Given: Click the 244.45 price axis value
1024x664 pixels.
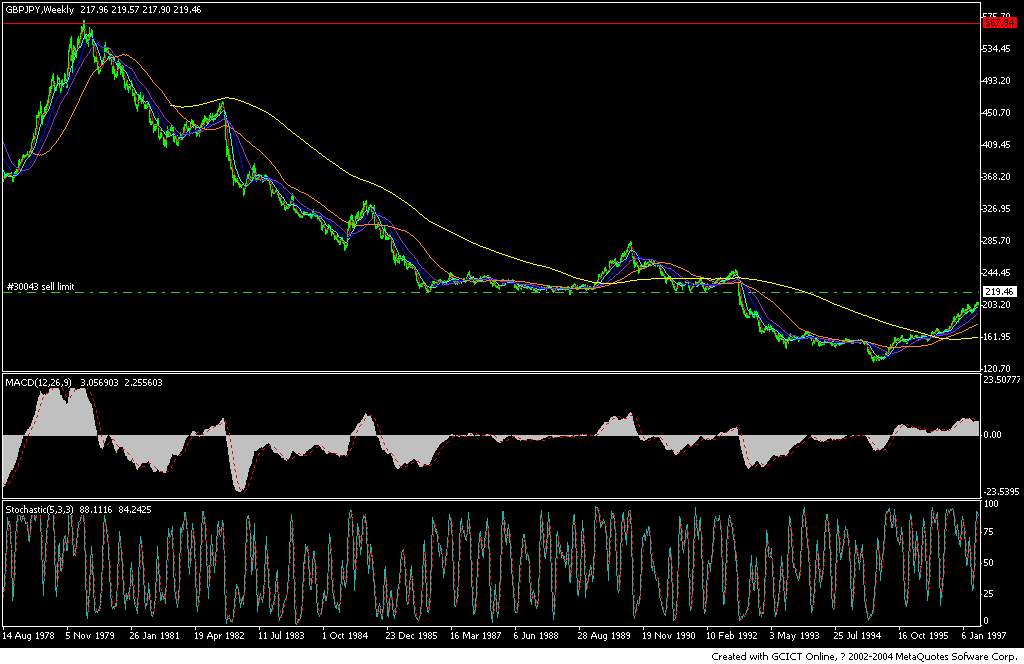Looking at the screenshot, I should (x=999, y=273).
